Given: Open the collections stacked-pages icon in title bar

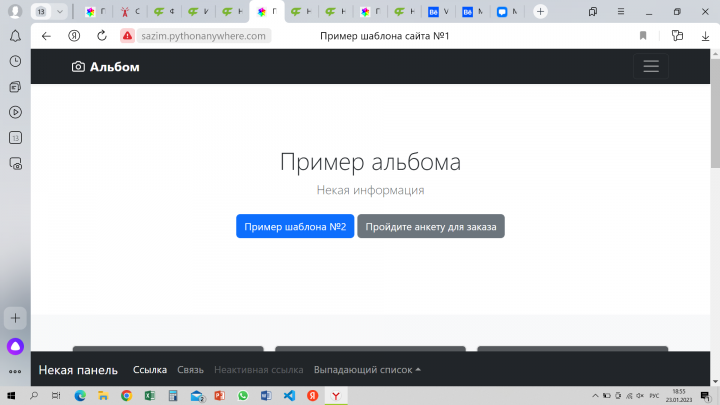Looking at the screenshot, I should (x=593, y=11).
